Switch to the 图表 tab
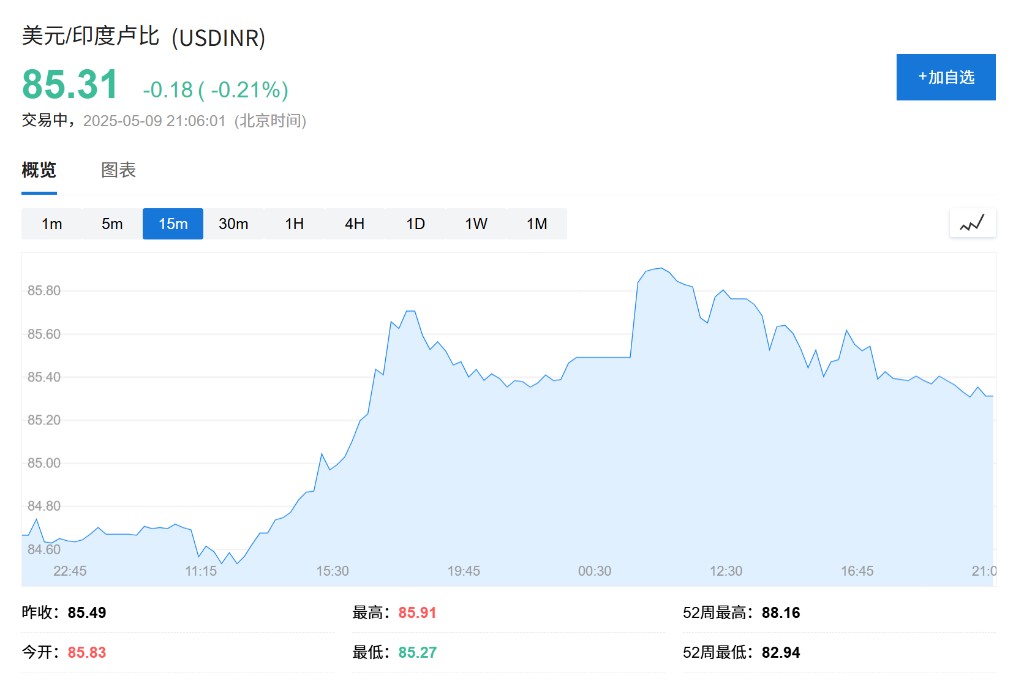1024x684 pixels. coord(118,171)
